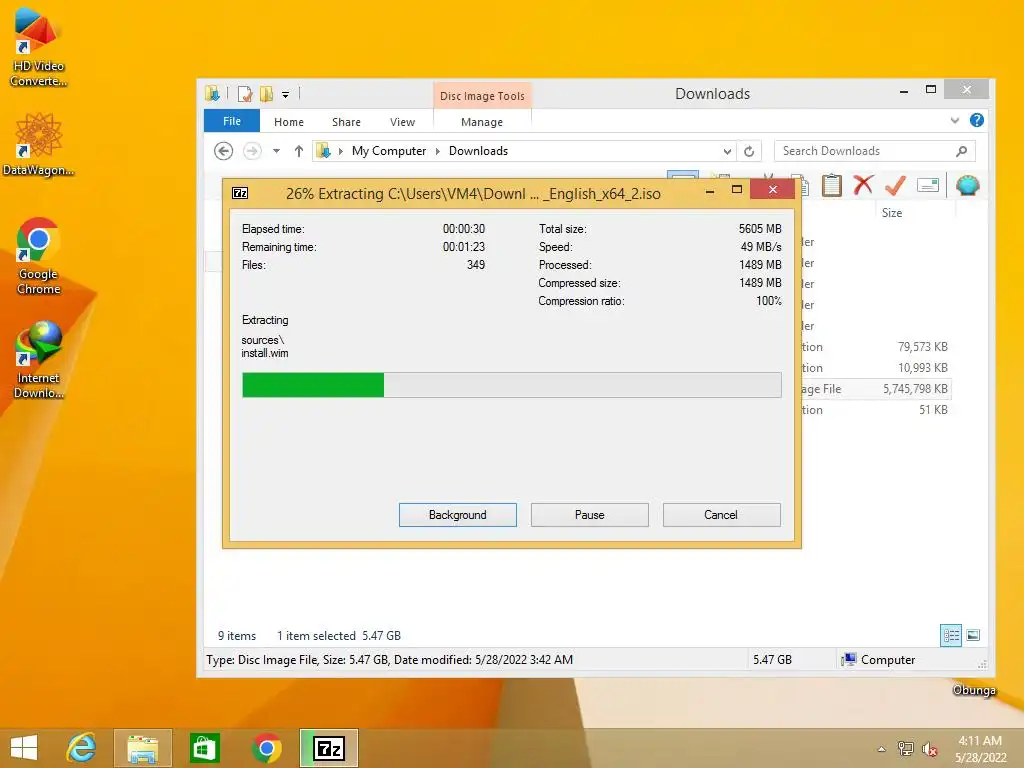Expand the chevron after My Computer breadcrumb
The image size is (1024, 768).
(x=438, y=151)
